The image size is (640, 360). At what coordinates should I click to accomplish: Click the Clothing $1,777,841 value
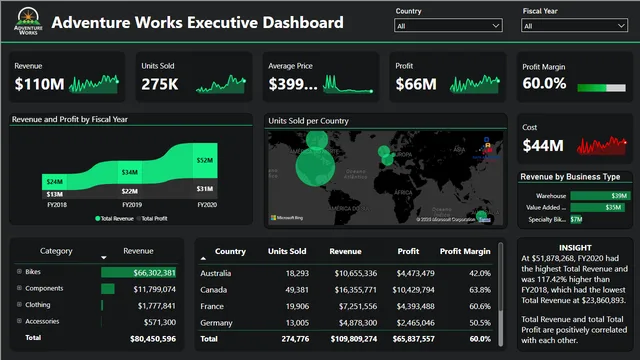coord(156,306)
